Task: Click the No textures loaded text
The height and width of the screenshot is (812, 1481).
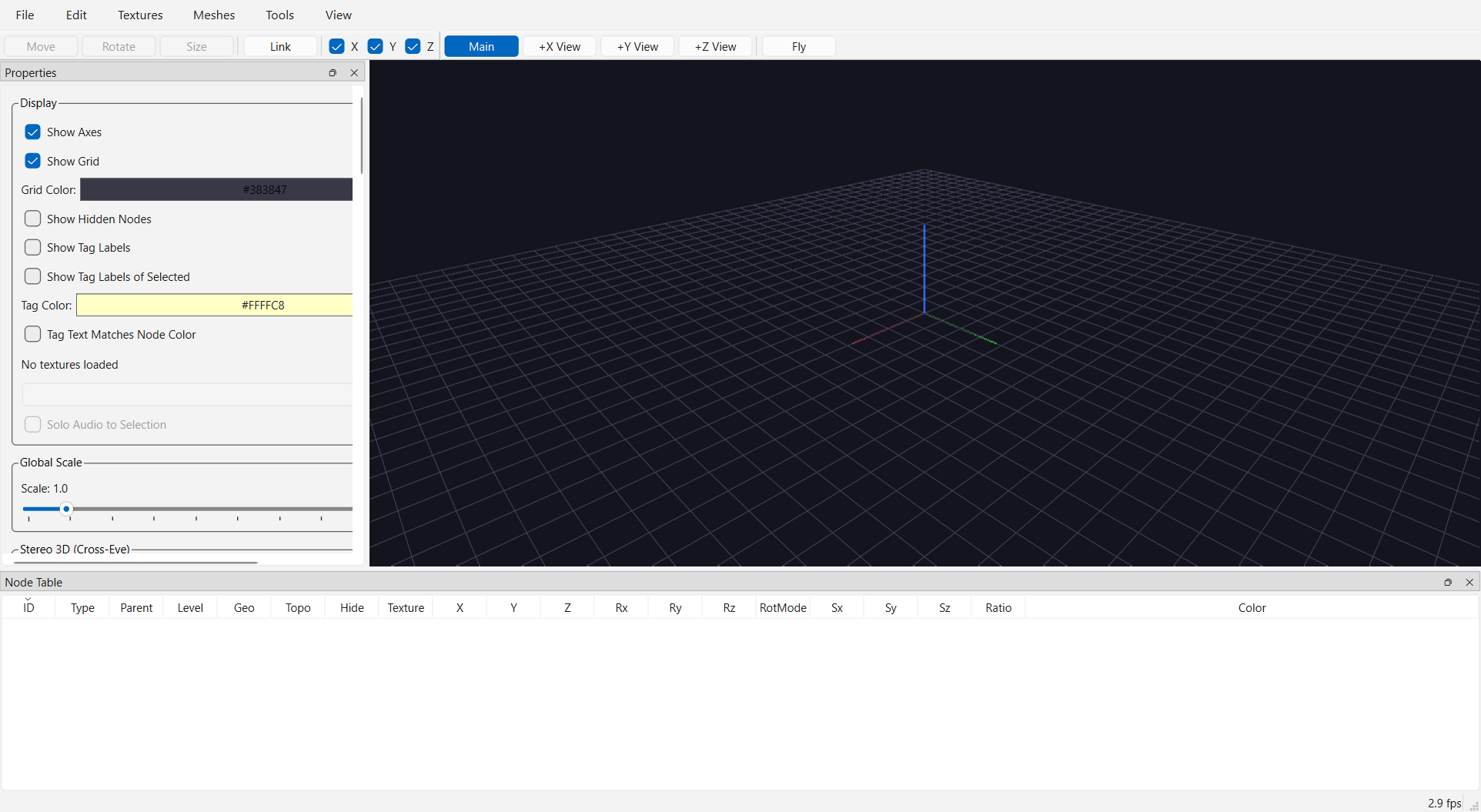Action: point(70,364)
